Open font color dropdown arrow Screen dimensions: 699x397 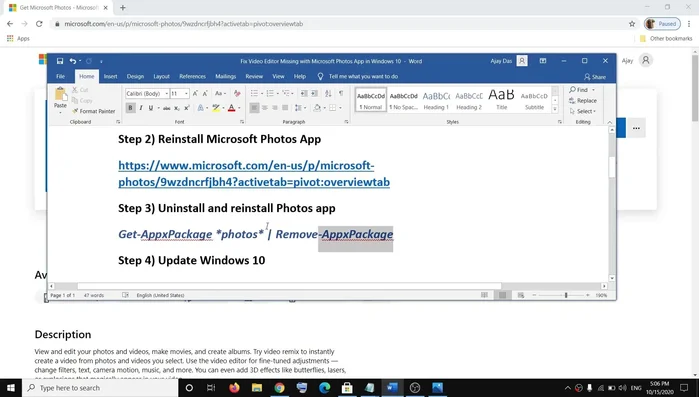239,108
